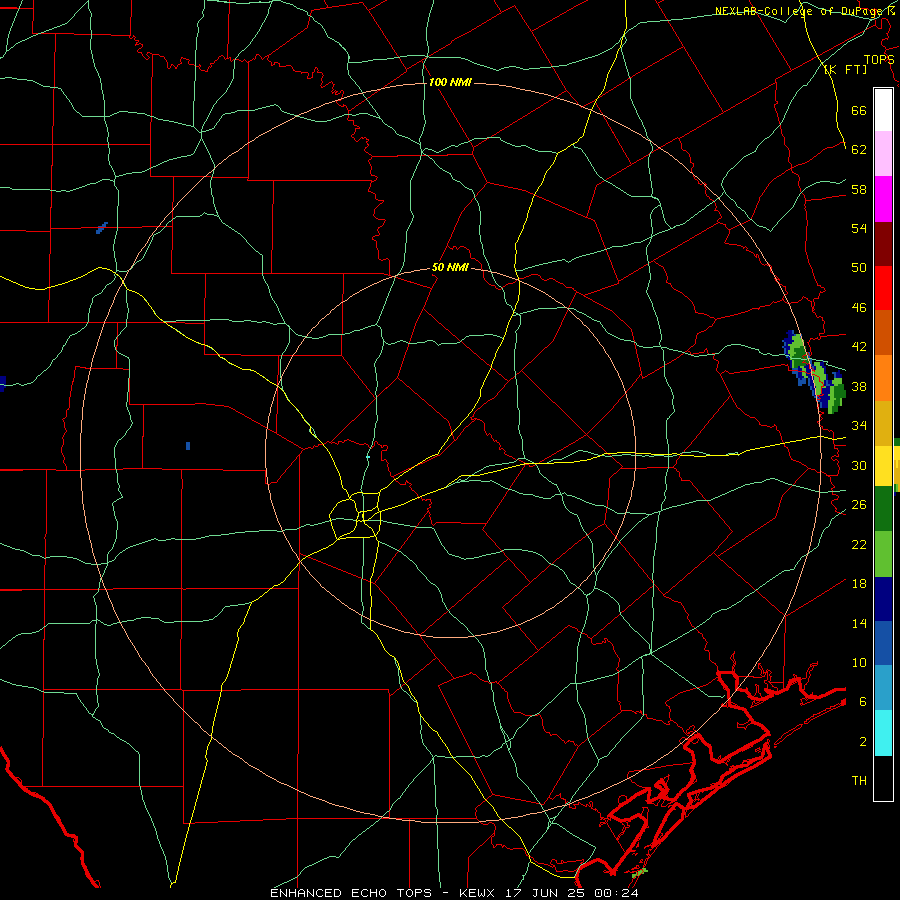Click the legend value '62'
The height and width of the screenshot is (900, 900).
859,150
